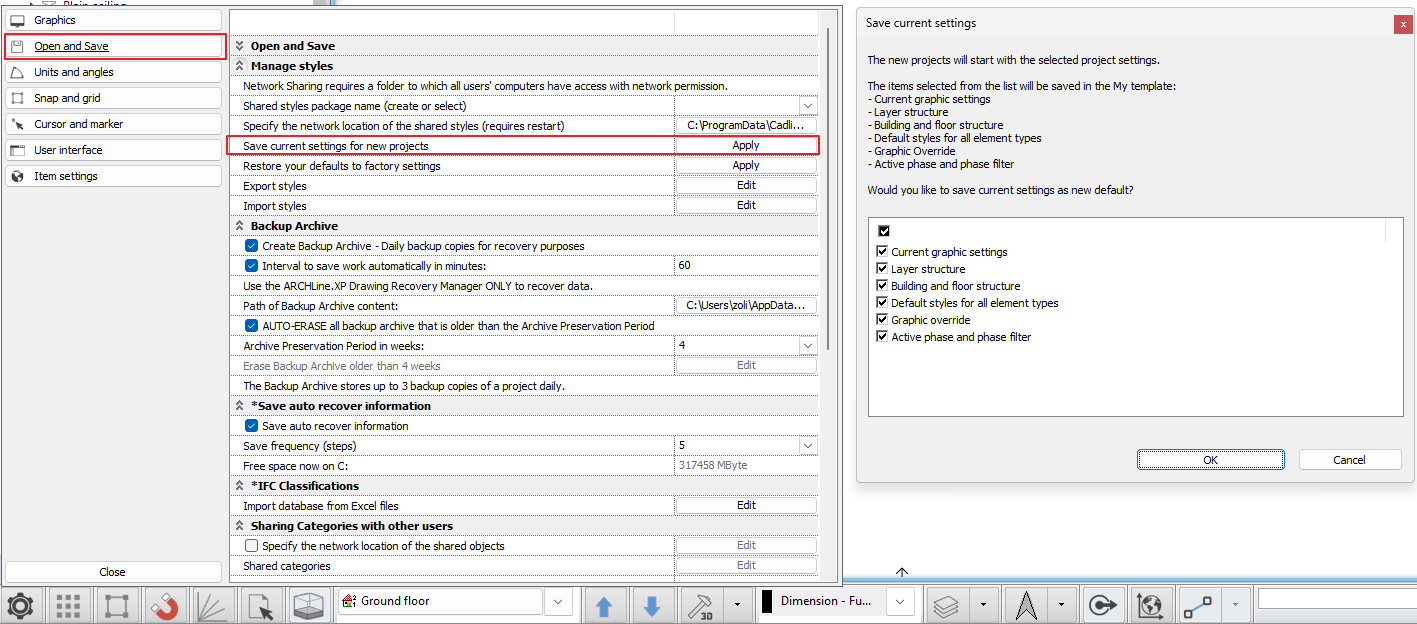Image resolution: width=1417 pixels, height=624 pixels.
Task: Confirm with OK in Save current settings
Action: pyautogui.click(x=1210, y=460)
